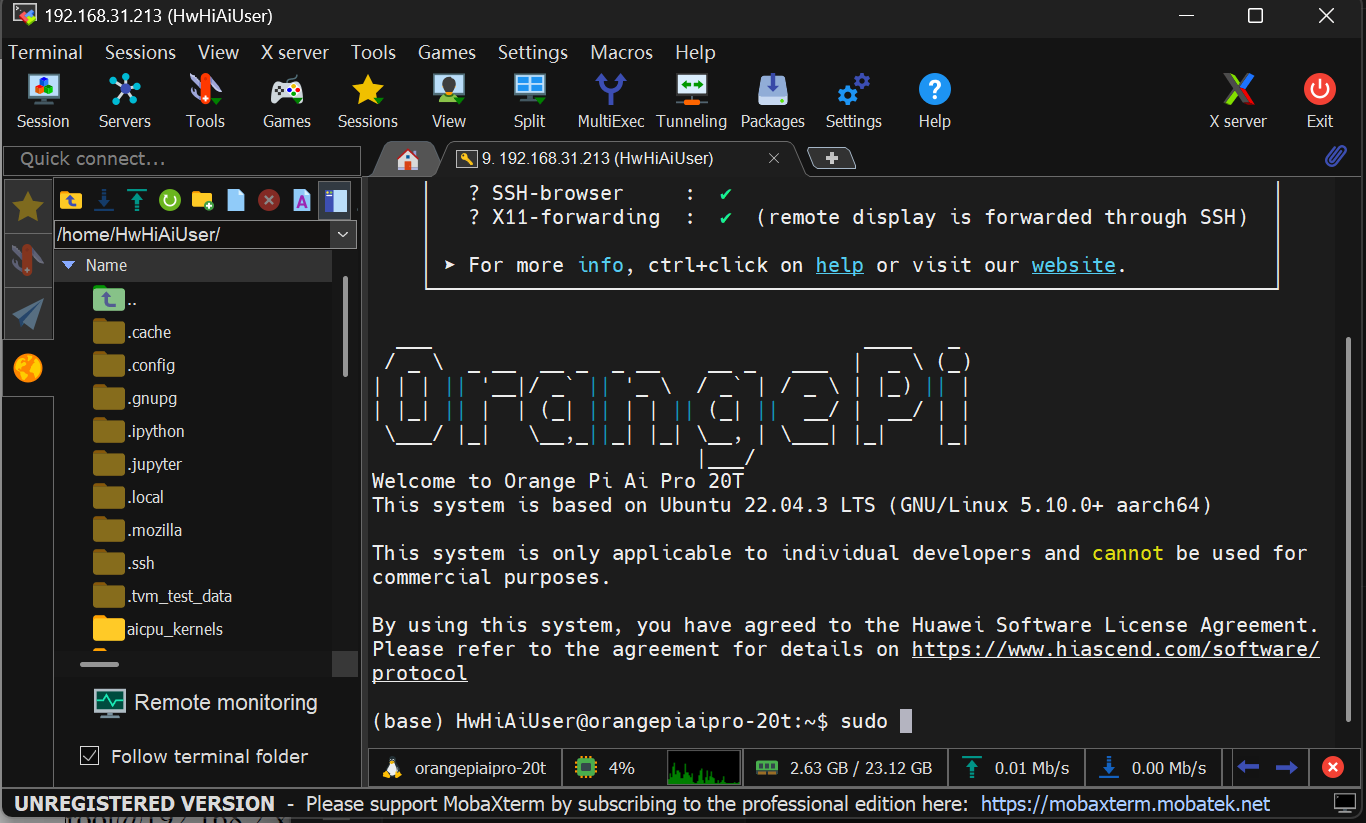Click the Split terminal icon
The image size is (1366, 823).
[529, 101]
